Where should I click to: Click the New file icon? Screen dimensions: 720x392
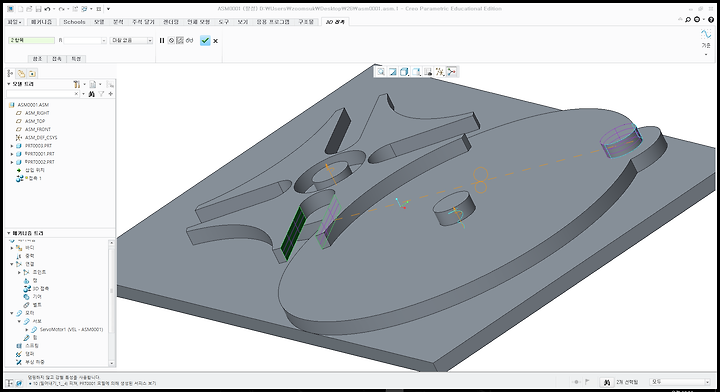tap(21, 9)
